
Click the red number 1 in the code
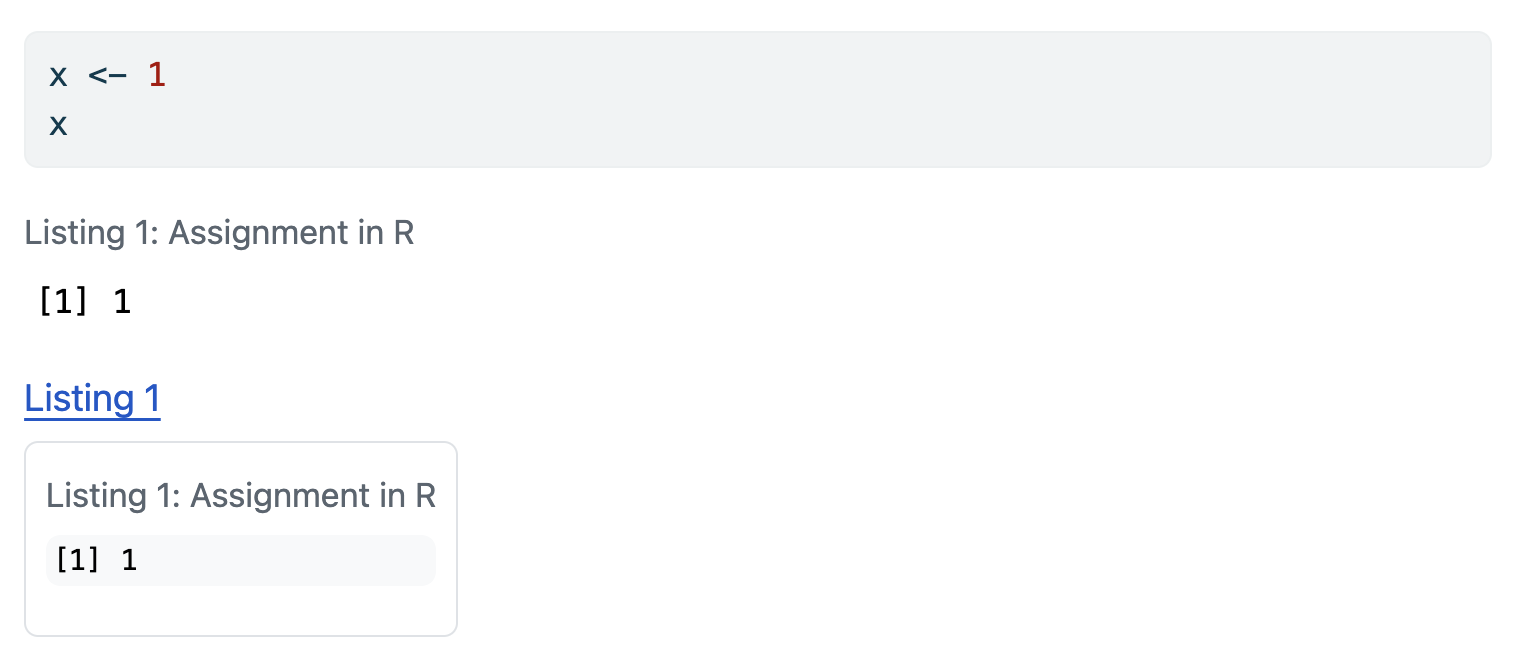pos(156,75)
